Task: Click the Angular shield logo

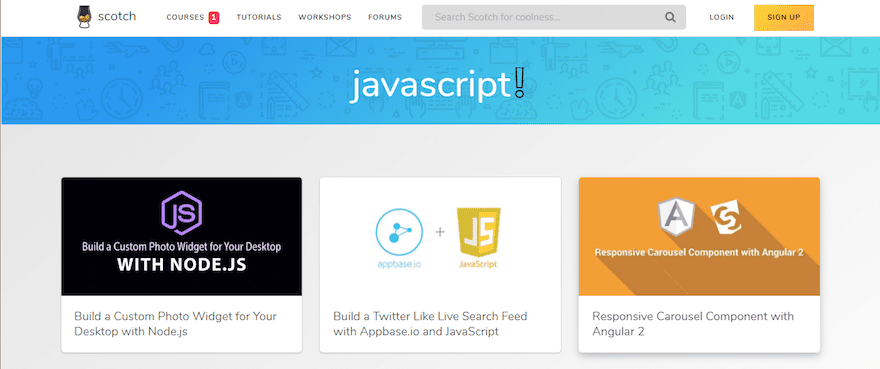Action: [676, 216]
